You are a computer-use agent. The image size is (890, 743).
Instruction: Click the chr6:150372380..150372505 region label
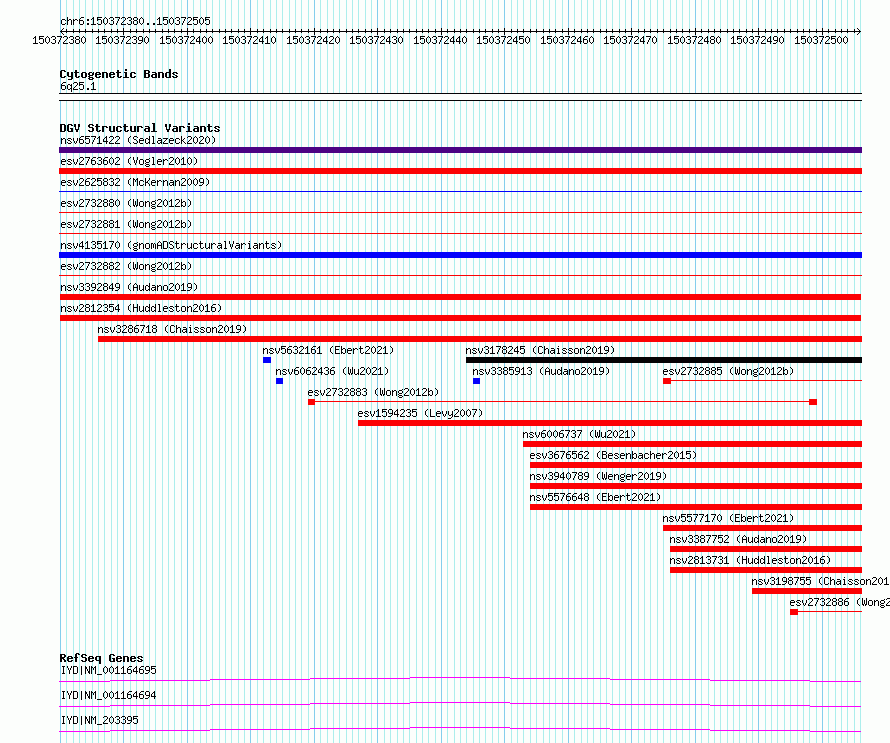coord(135,21)
